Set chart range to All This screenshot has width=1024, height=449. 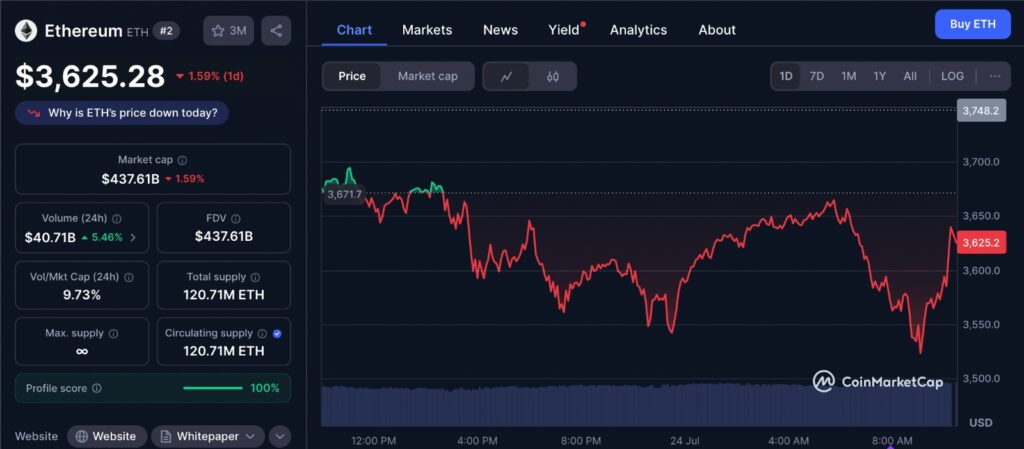pos(910,76)
